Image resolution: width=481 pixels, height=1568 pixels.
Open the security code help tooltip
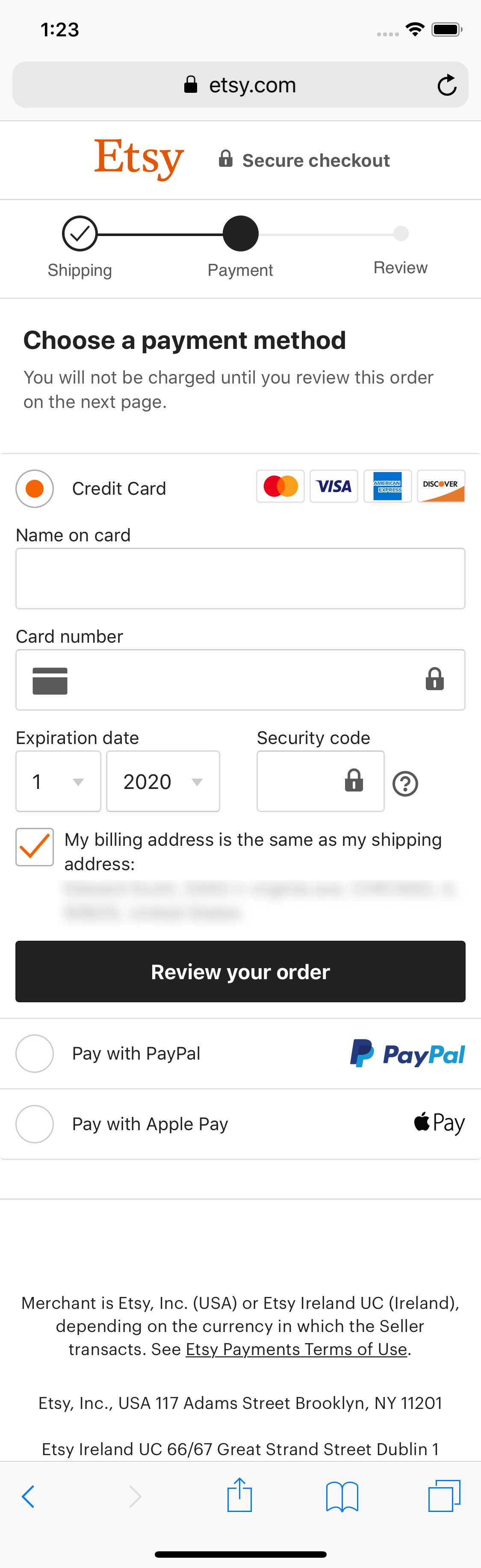tap(406, 783)
